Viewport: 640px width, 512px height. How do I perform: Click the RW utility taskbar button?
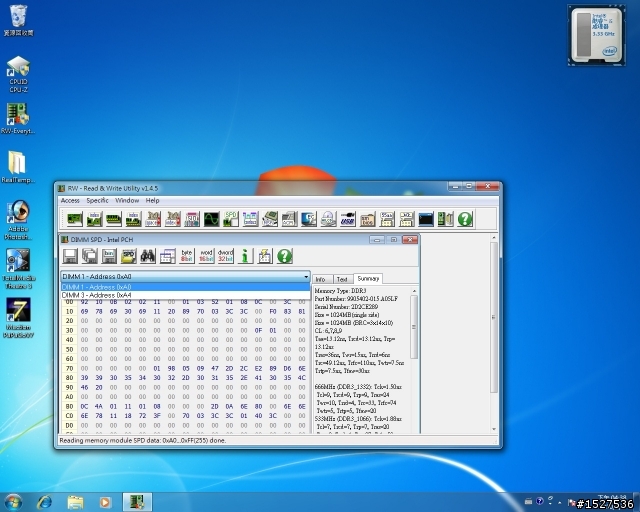137,502
